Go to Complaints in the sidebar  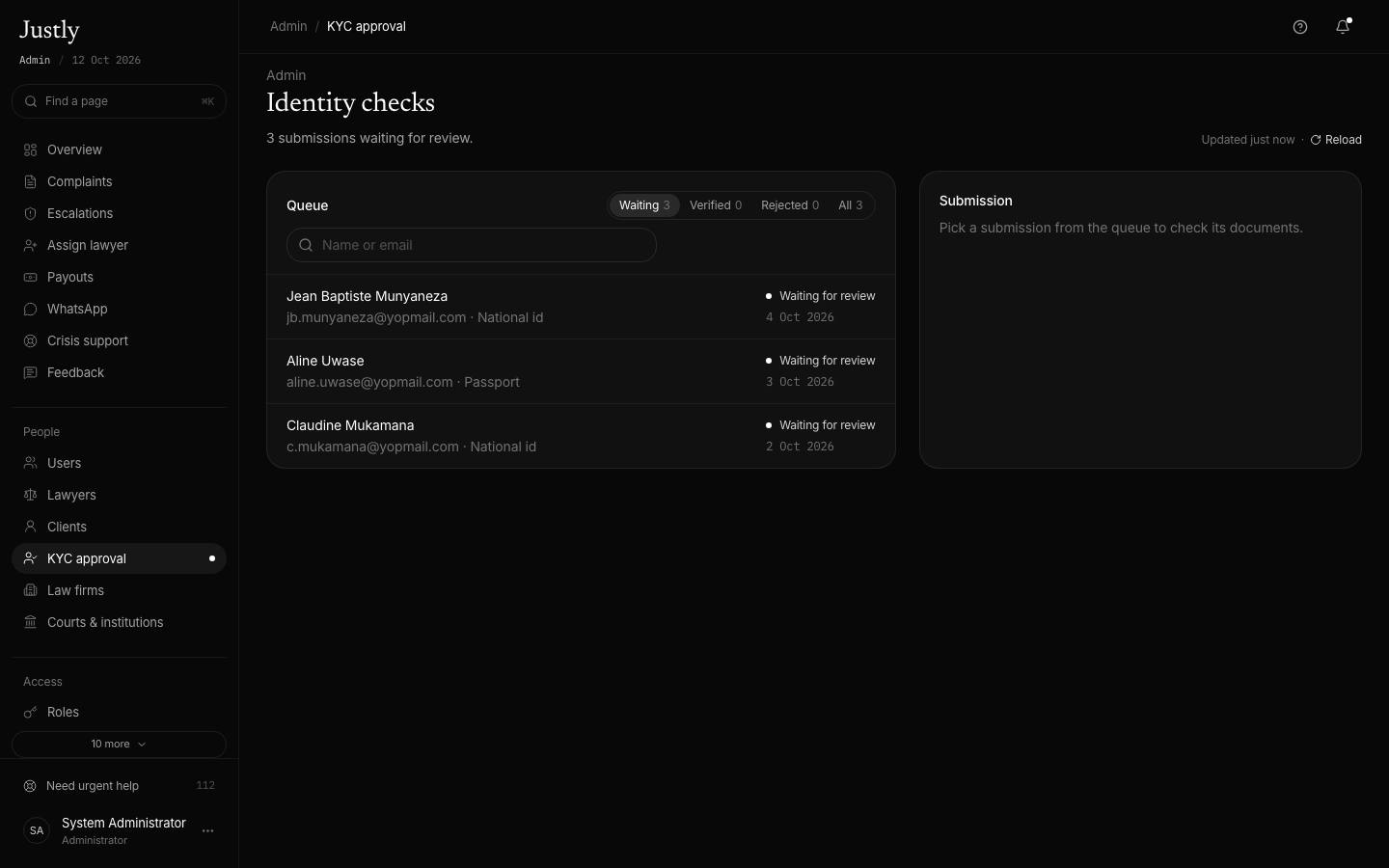(x=119, y=181)
